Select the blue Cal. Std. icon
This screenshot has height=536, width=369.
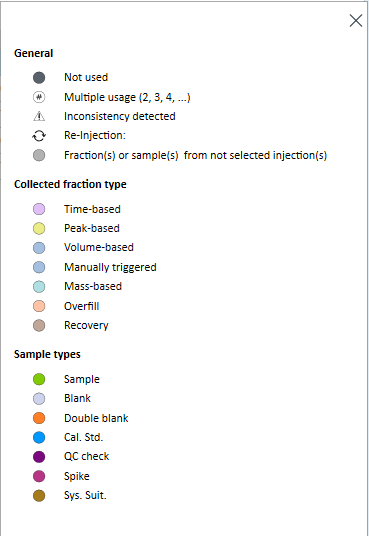tap(39, 437)
